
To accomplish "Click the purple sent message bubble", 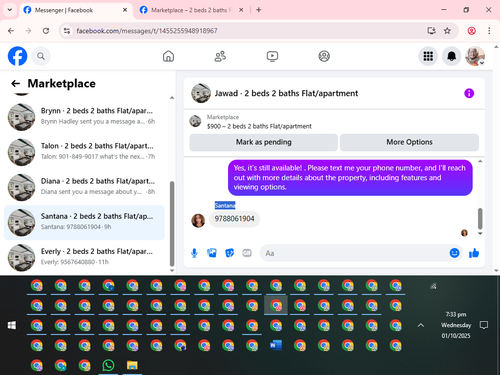I will 350,178.
